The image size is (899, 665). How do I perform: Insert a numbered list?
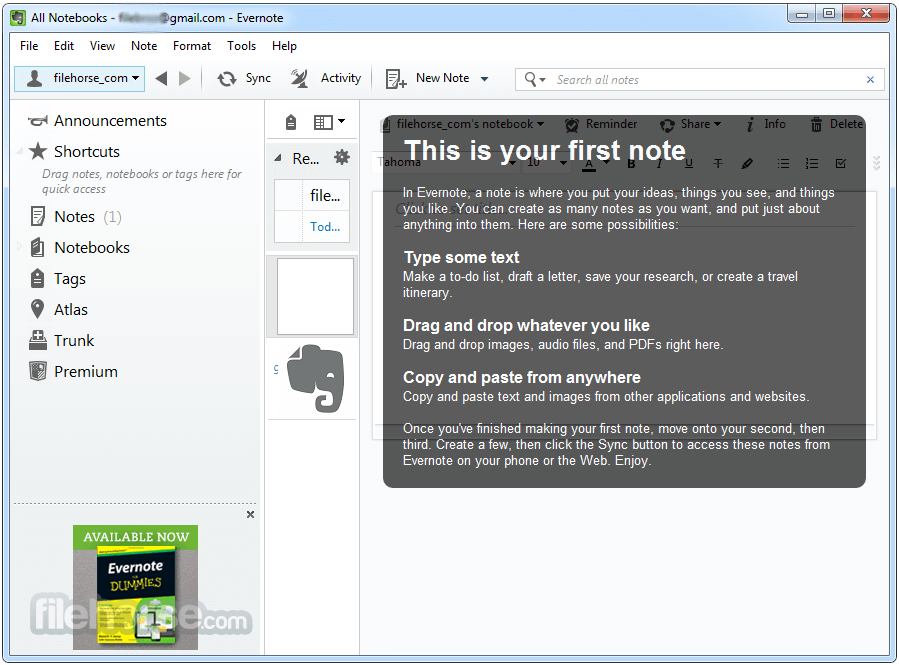[812, 164]
